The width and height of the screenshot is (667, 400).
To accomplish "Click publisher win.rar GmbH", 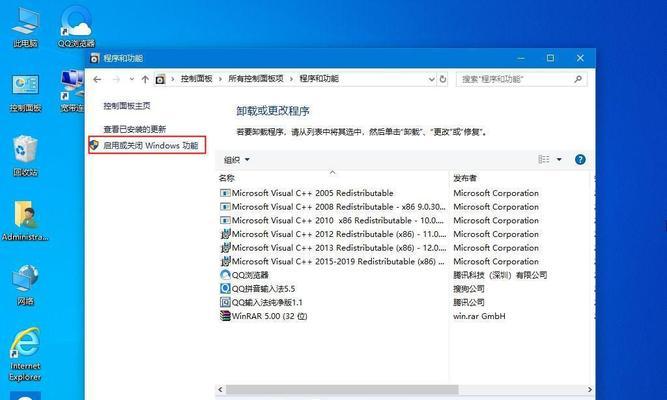I will click(x=479, y=316).
